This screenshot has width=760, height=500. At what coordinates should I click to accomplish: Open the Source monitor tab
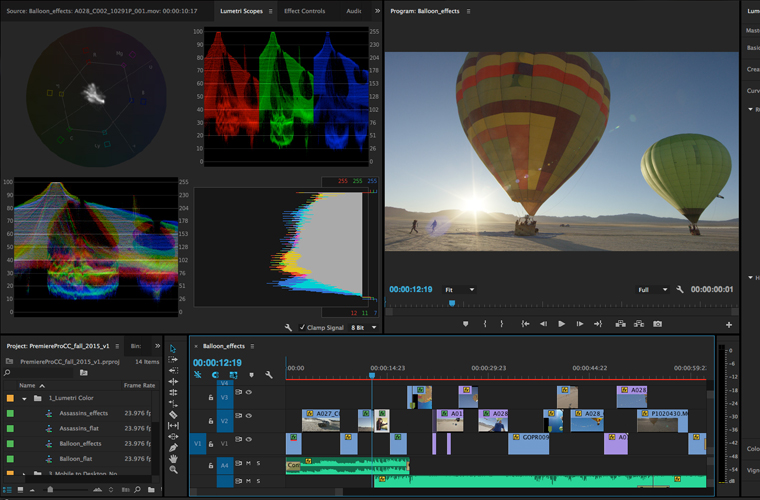click(x=102, y=11)
